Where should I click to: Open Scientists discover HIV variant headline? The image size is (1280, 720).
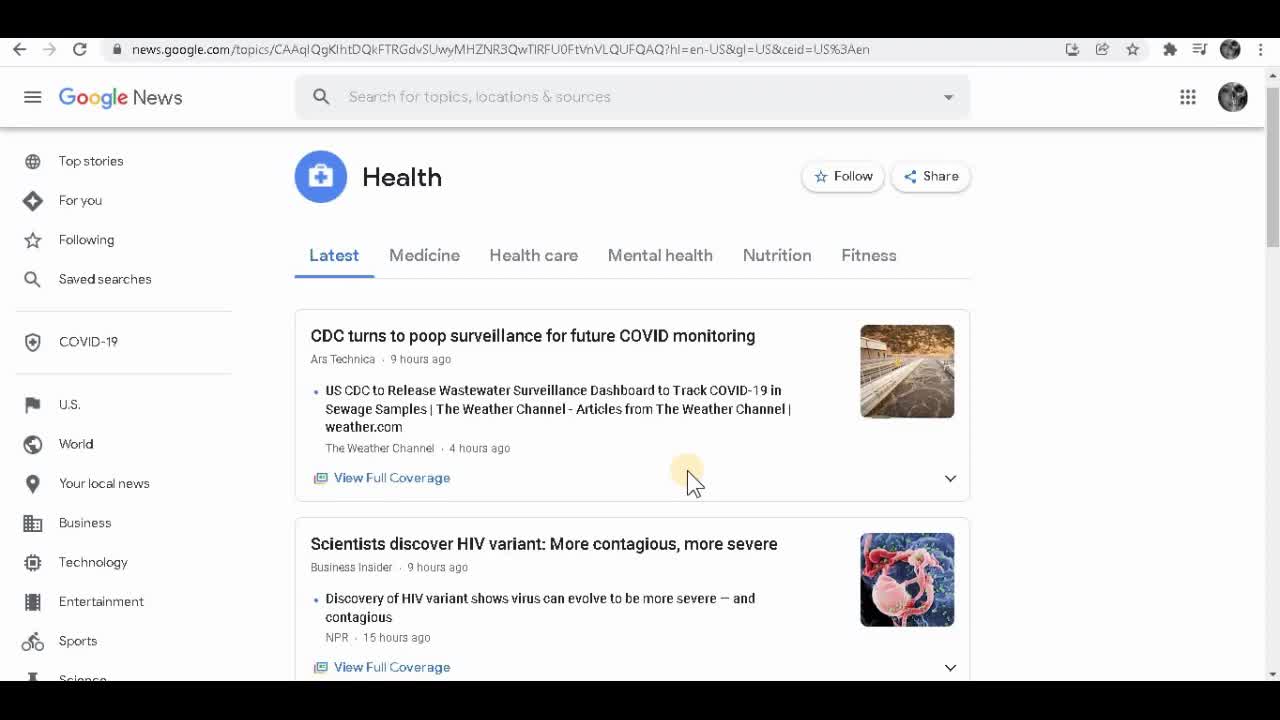[544, 544]
